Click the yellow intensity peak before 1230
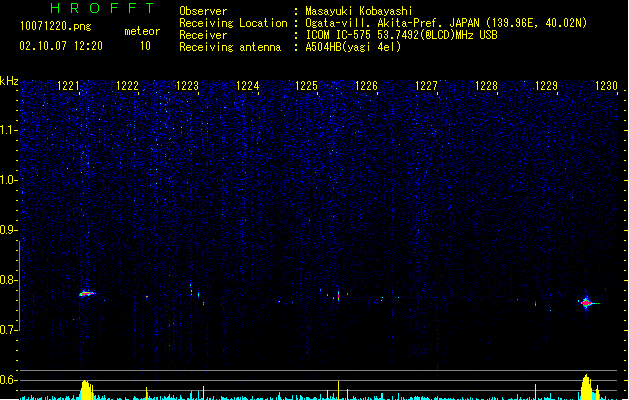Screen dimensions: 629x400 click(x=586, y=387)
